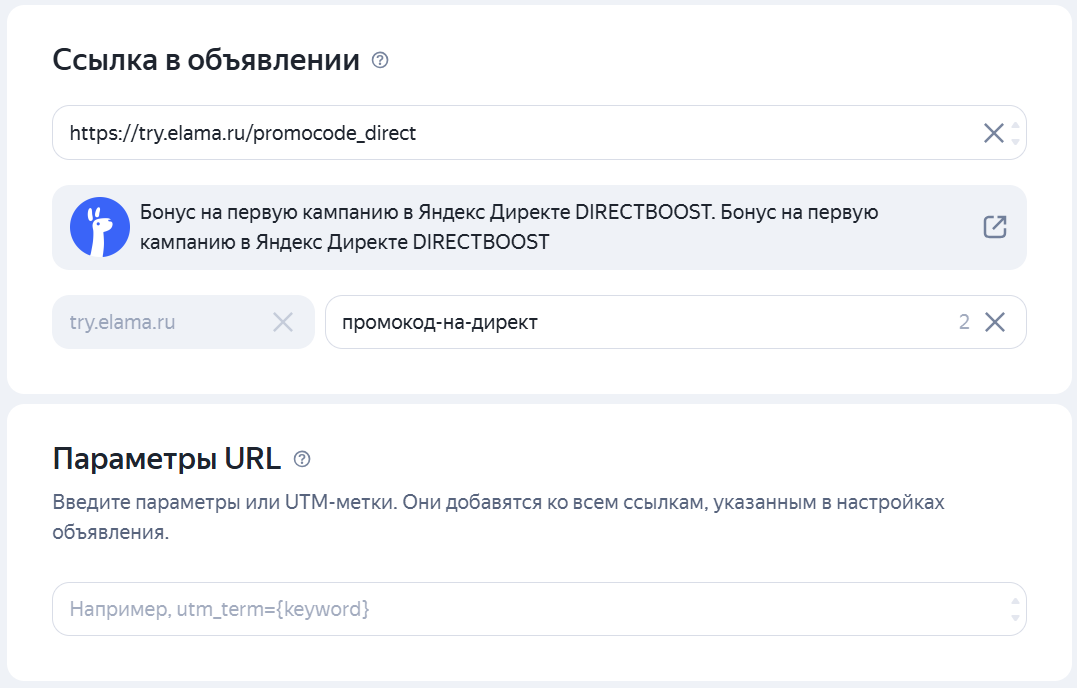Click the eLama llama logo thumbnail
This screenshot has width=1077, height=688.
100,227
